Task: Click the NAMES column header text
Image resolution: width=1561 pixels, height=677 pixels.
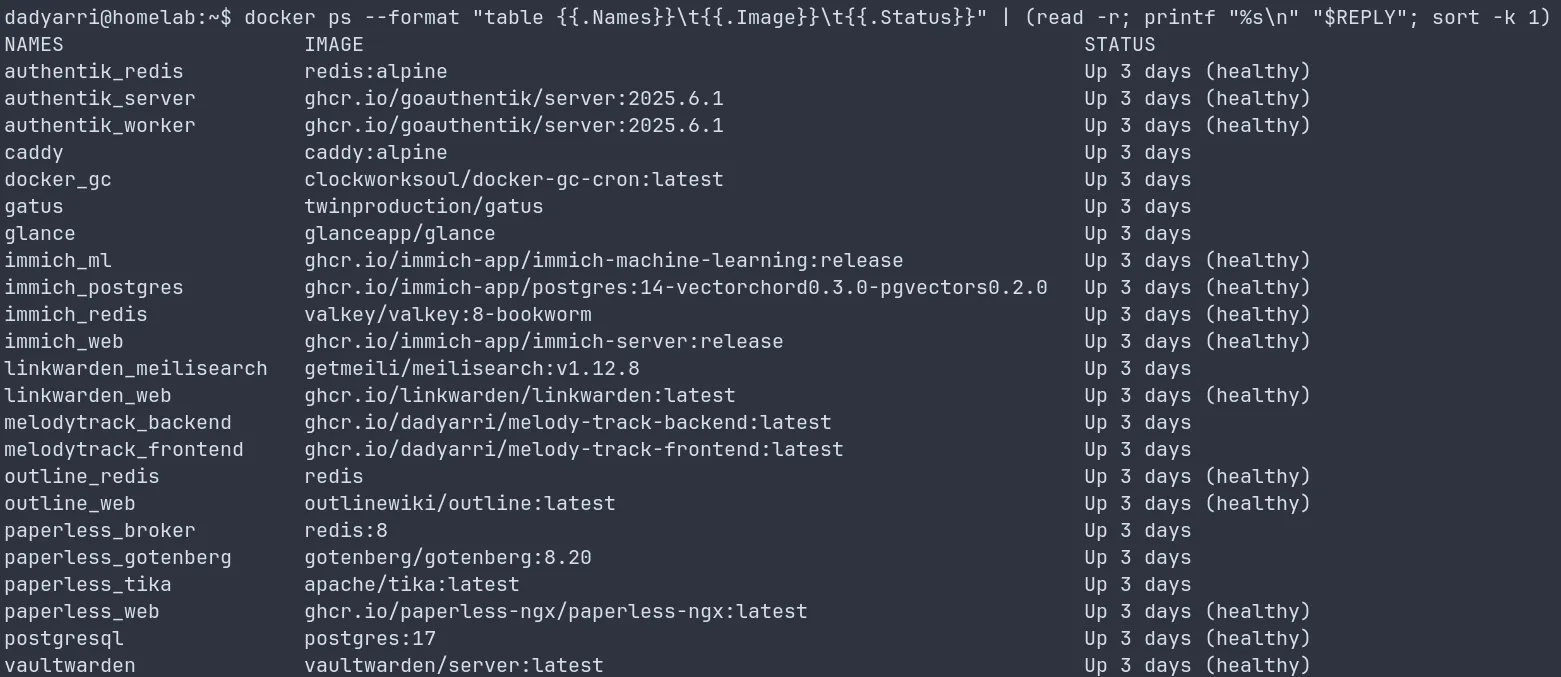Action: pos(34,45)
